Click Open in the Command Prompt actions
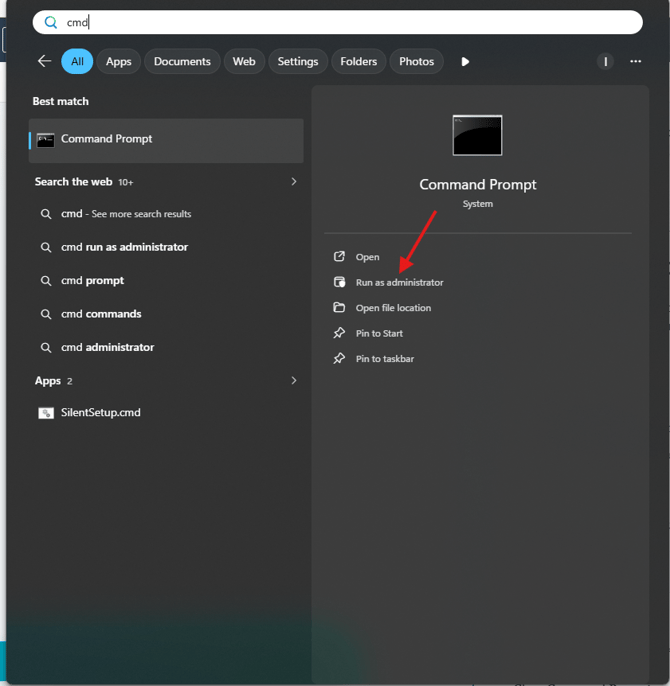 (367, 257)
